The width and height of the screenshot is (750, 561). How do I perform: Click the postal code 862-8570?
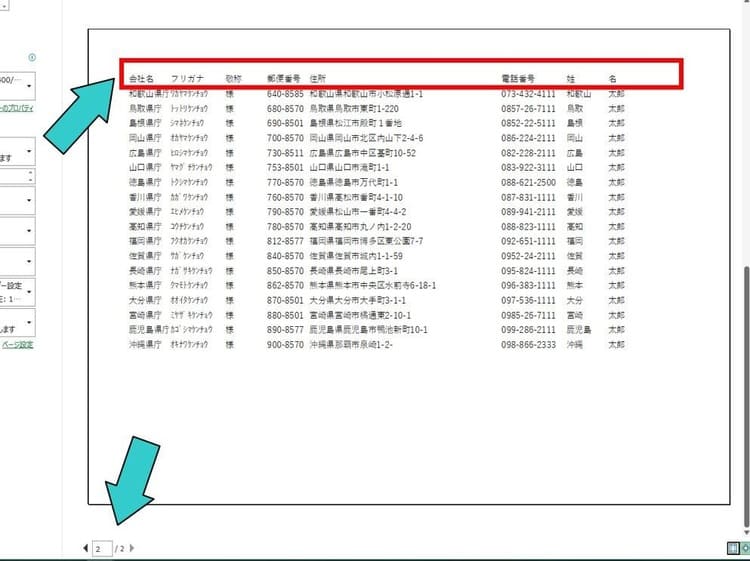[285, 286]
